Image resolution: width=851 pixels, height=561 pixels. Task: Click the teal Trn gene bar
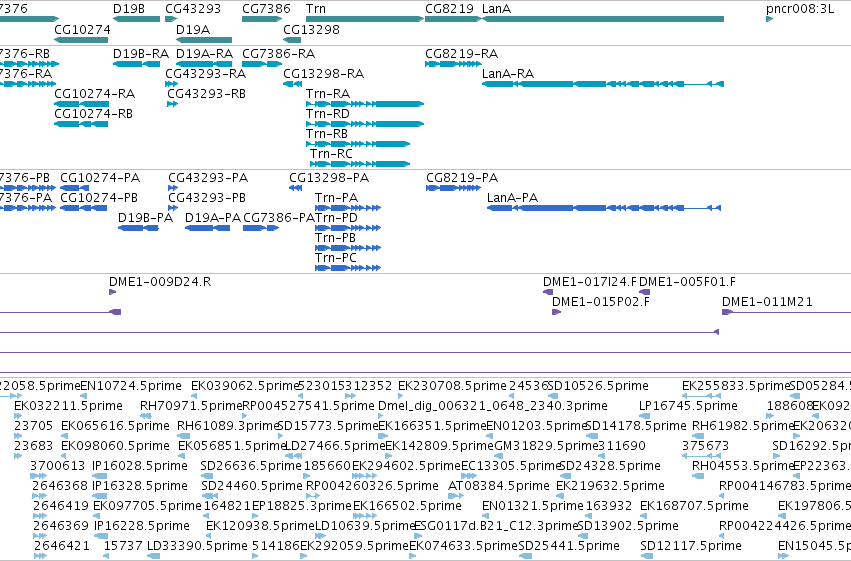point(365,19)
